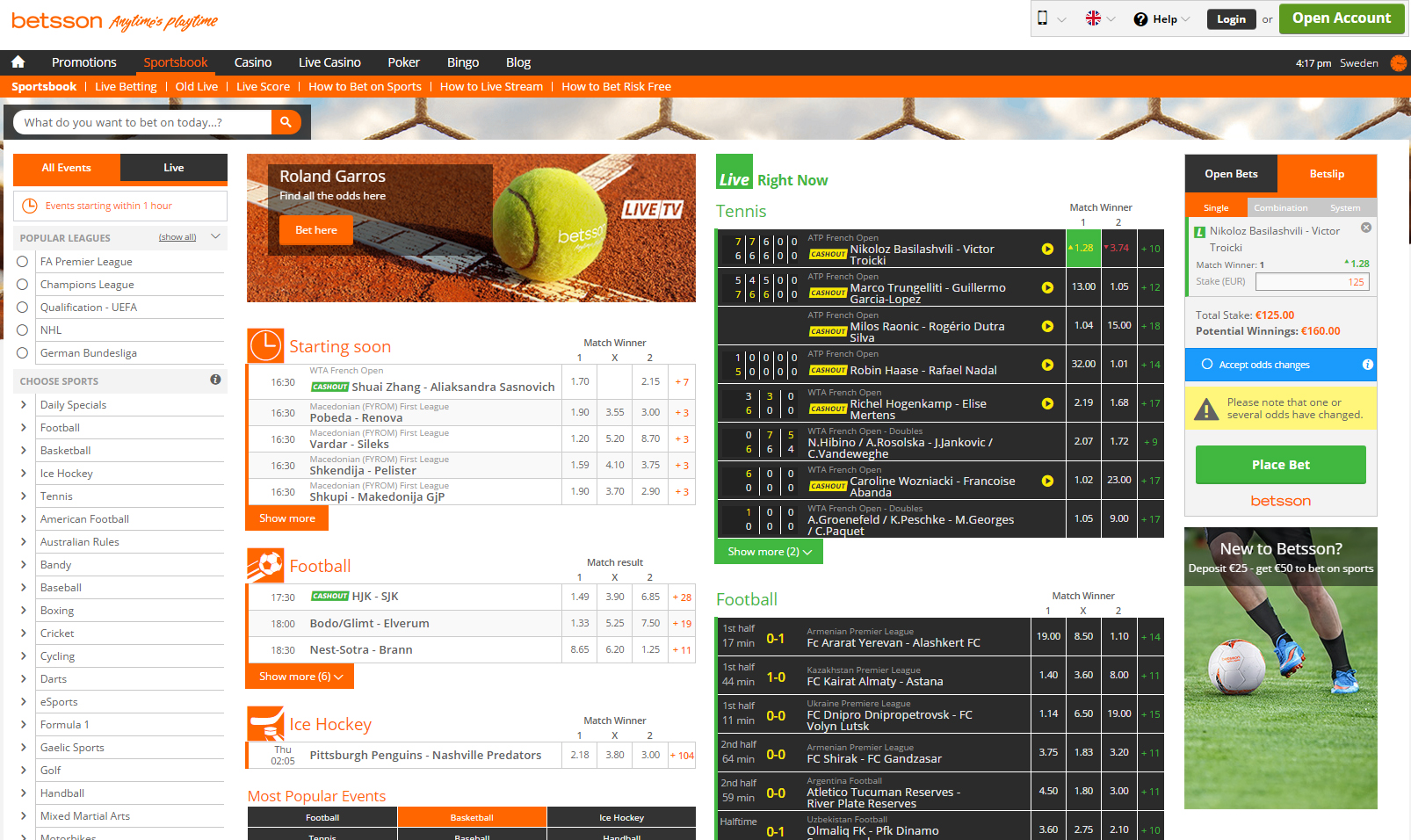This screenshot has width=1411, height=840.
Task: Click Bet here on the Roland Garros banner
Action: click(x=315, y=230)
